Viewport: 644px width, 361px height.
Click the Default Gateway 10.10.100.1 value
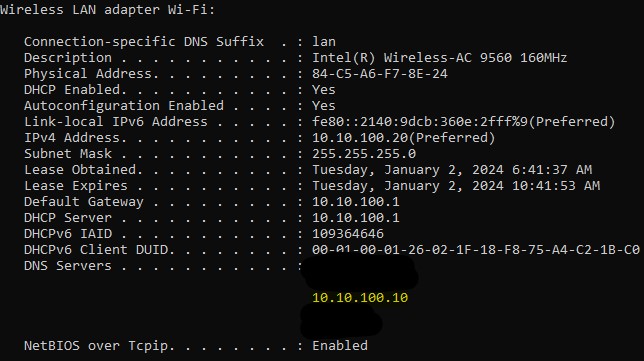(x=356, y=202)
